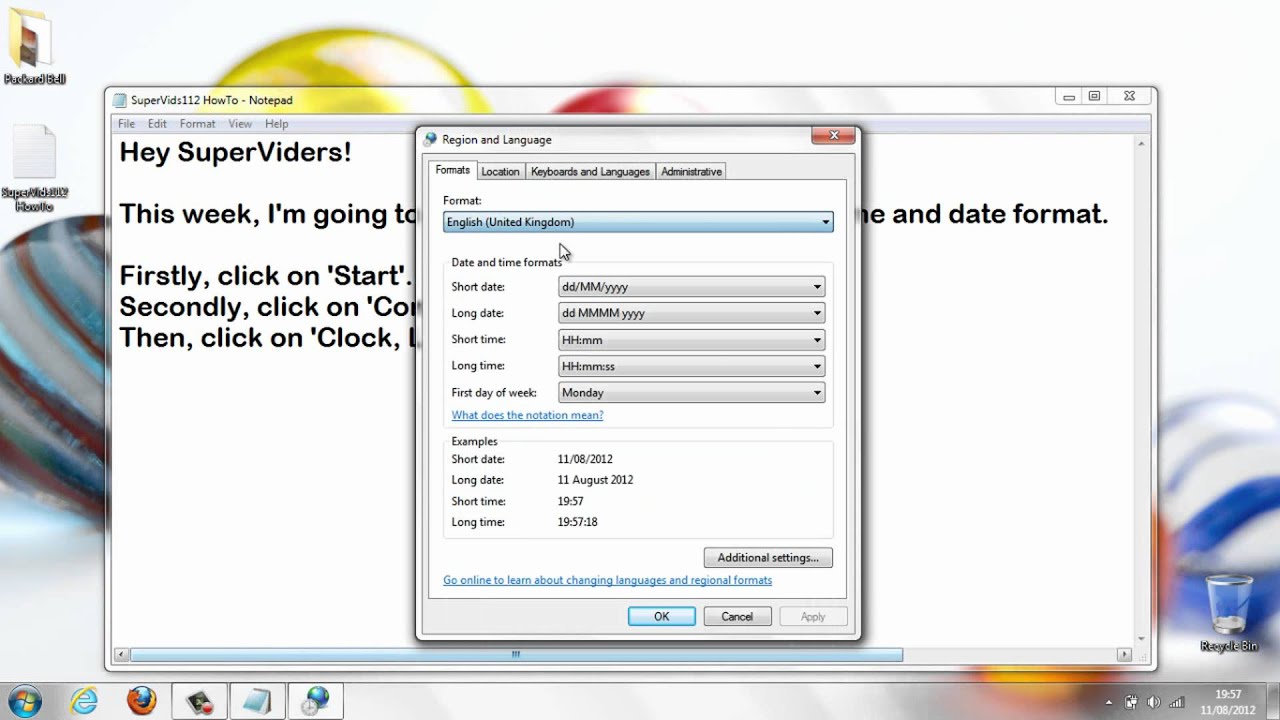Screen dimensions: 1280x720
Task: Open the Recycle Bin icon
Action: tap(1229, 612)
